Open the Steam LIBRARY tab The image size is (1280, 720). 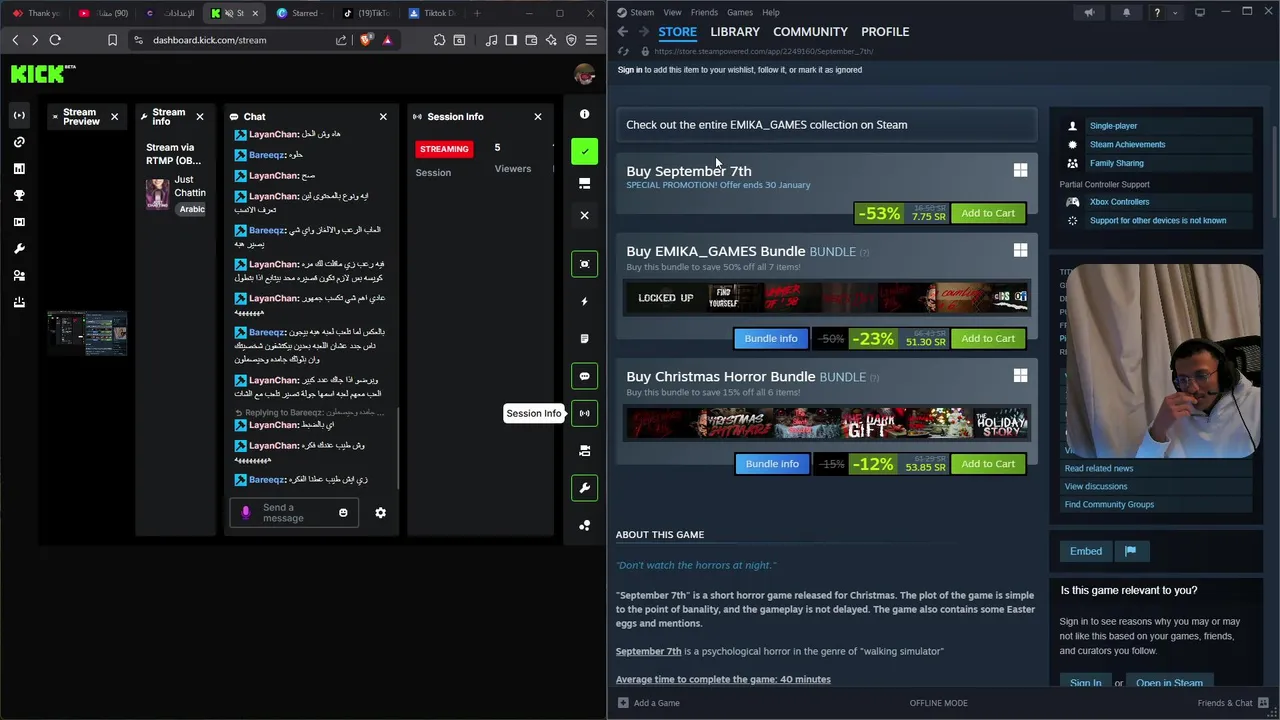pos(735,32)
